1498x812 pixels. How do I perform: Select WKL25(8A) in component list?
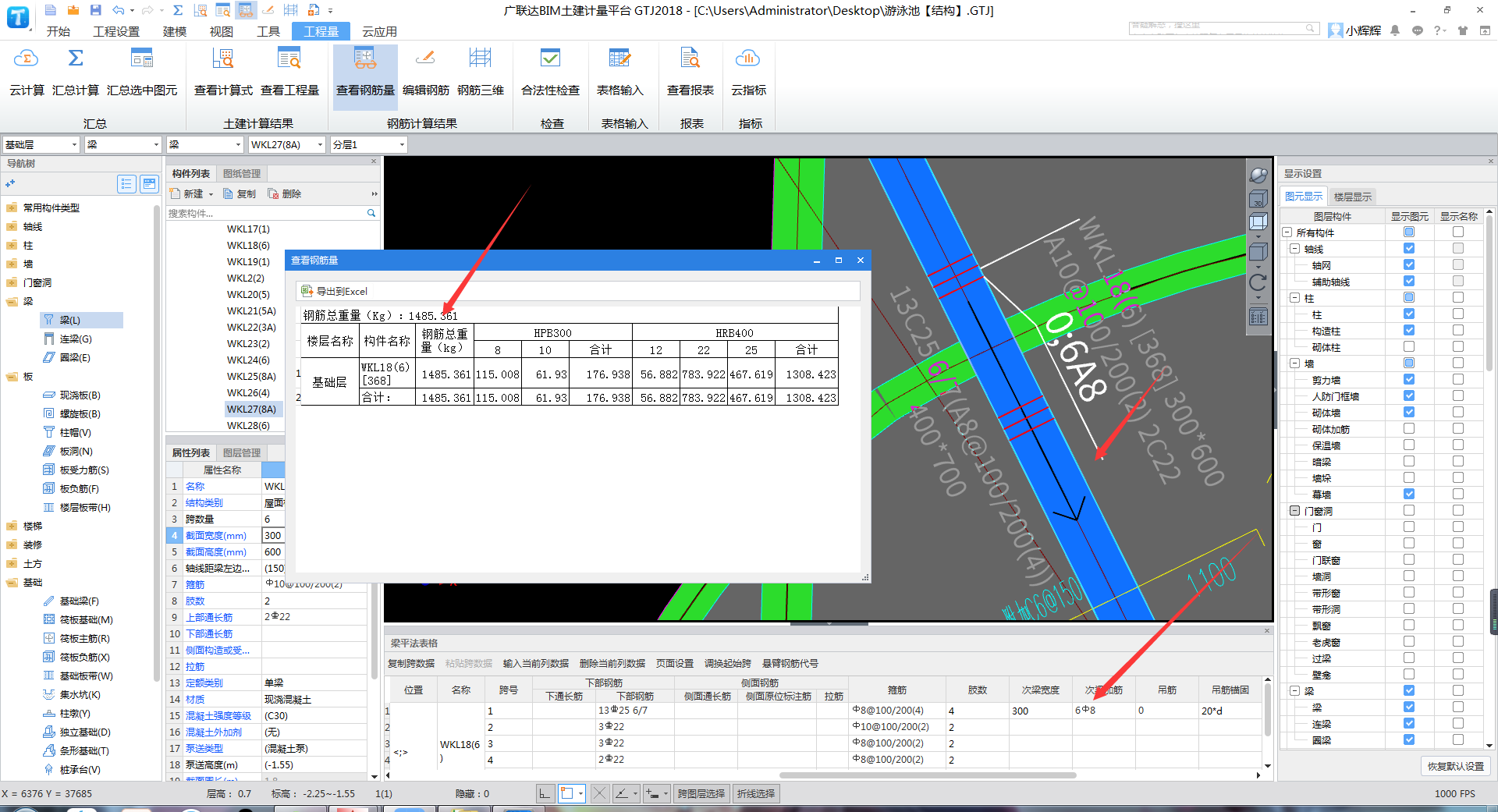[251, 376]
